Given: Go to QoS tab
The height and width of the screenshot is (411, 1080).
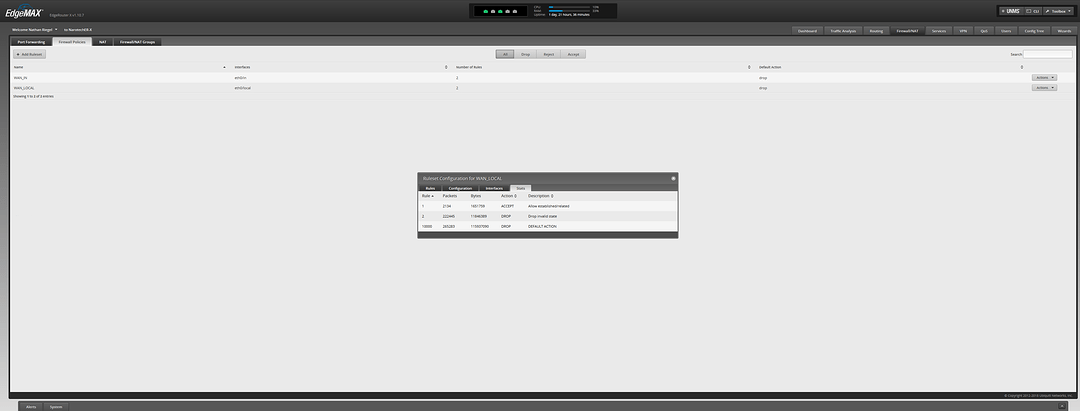Looking at the screenshot, I should pos(984,31).
